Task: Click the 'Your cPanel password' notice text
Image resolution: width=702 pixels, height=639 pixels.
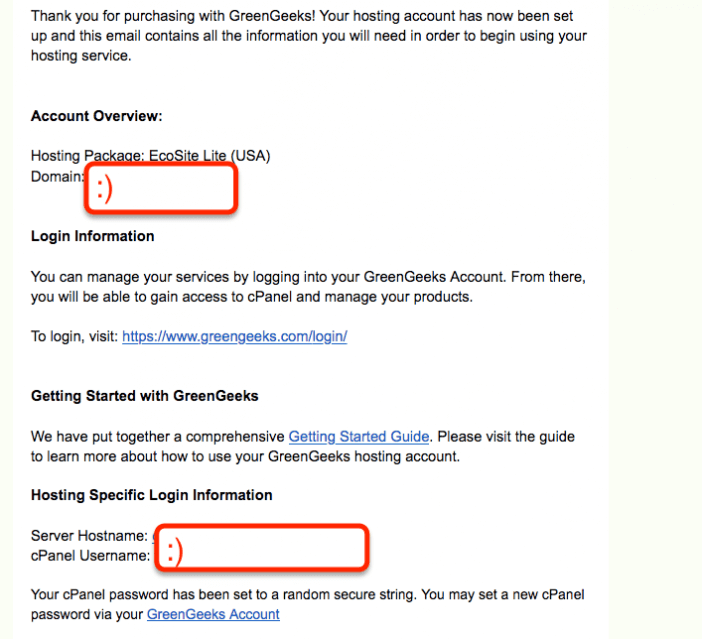Action: coord(308,604)
